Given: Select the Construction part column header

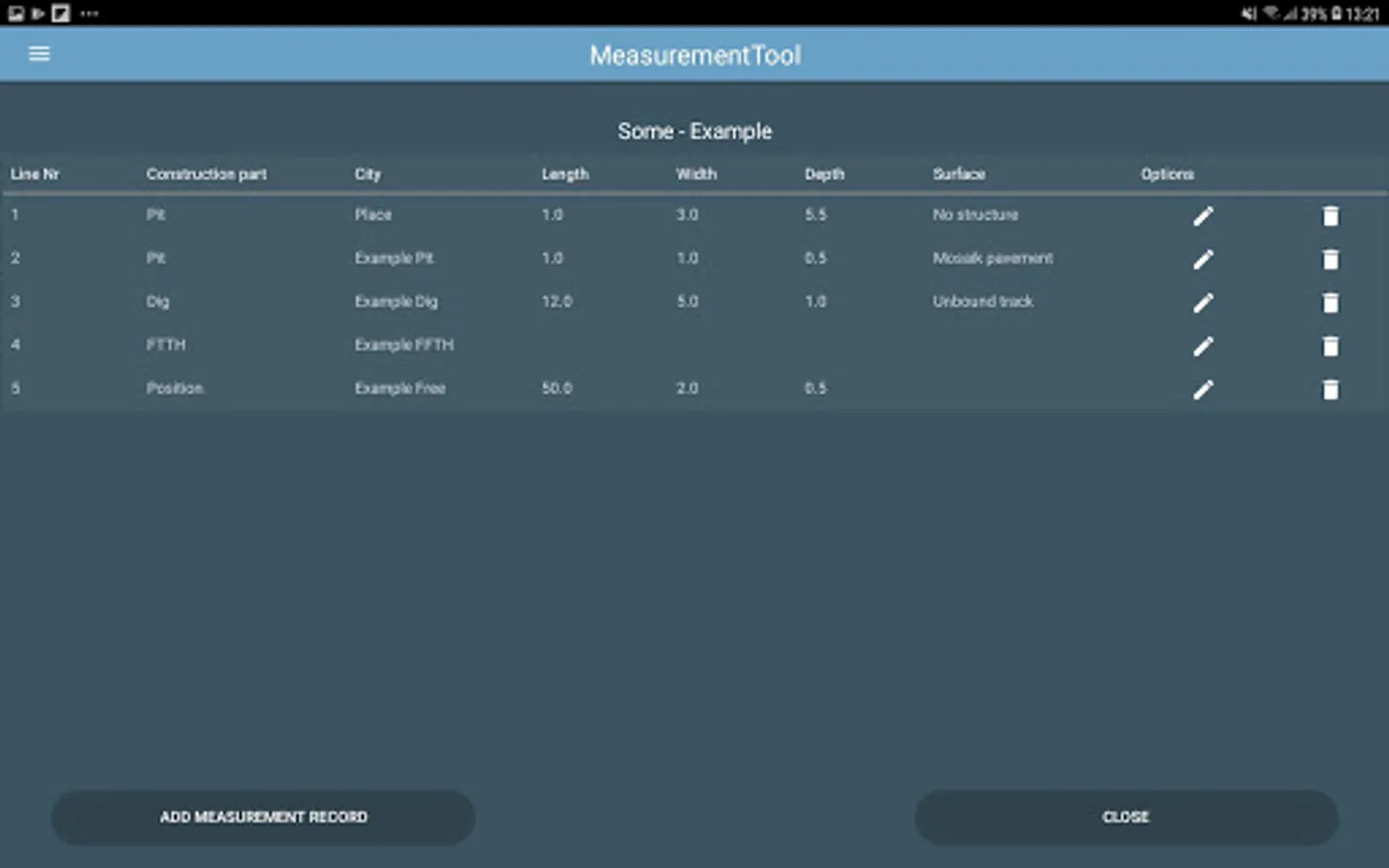Looking at the screenshot, I should click(206, 175).
